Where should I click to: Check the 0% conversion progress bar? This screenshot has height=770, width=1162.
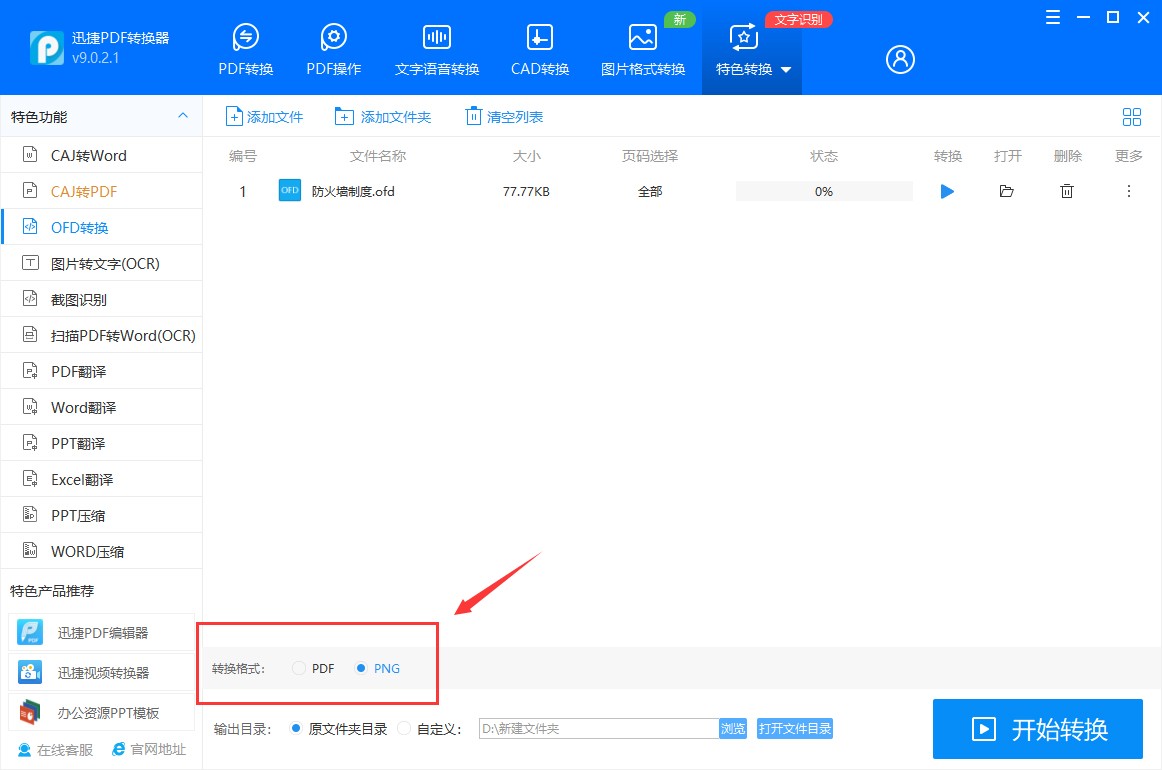[x=824, y=191]
